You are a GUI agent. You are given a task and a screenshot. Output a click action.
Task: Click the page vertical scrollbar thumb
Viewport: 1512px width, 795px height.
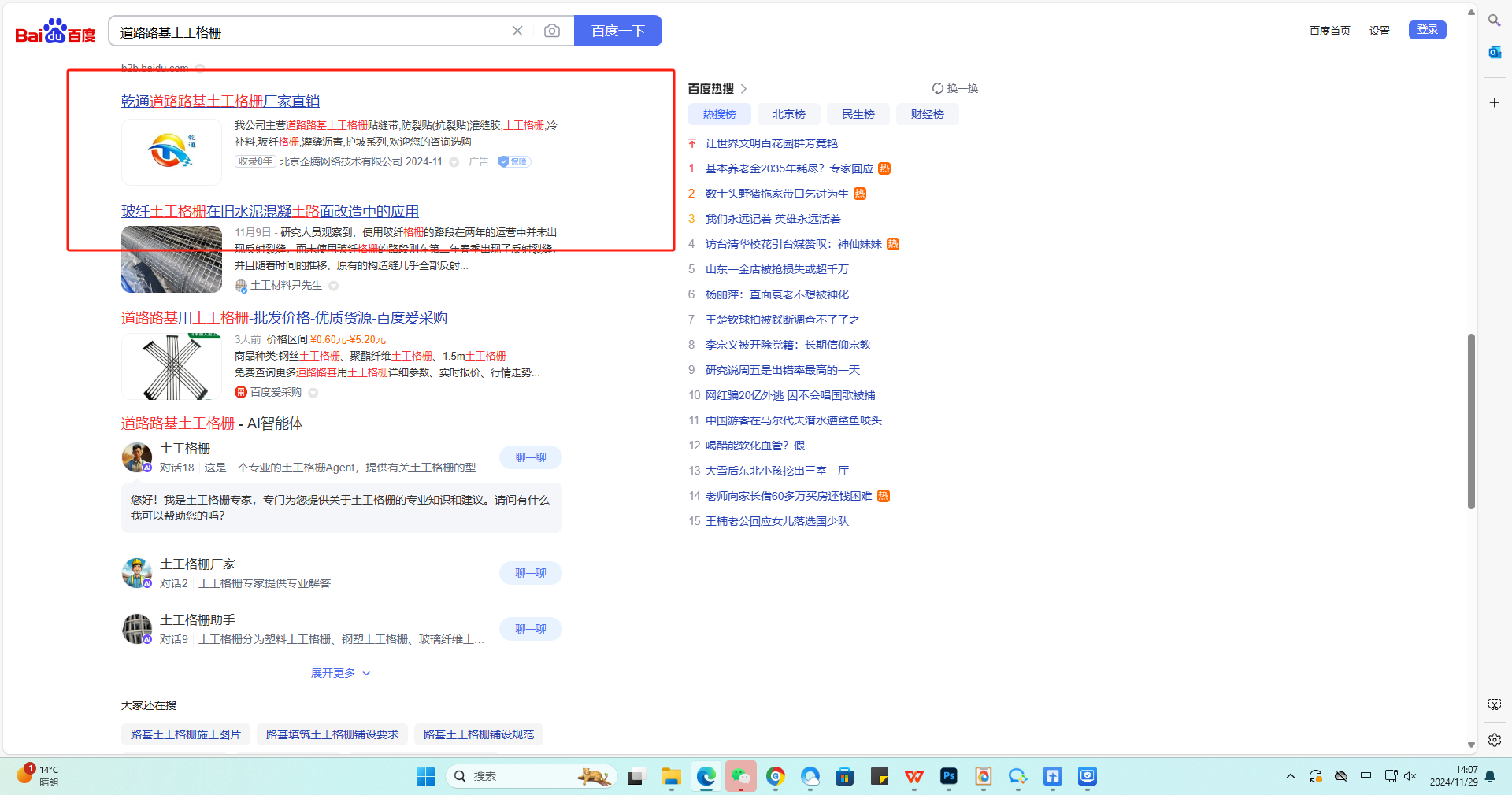[x=1470, y=421]
